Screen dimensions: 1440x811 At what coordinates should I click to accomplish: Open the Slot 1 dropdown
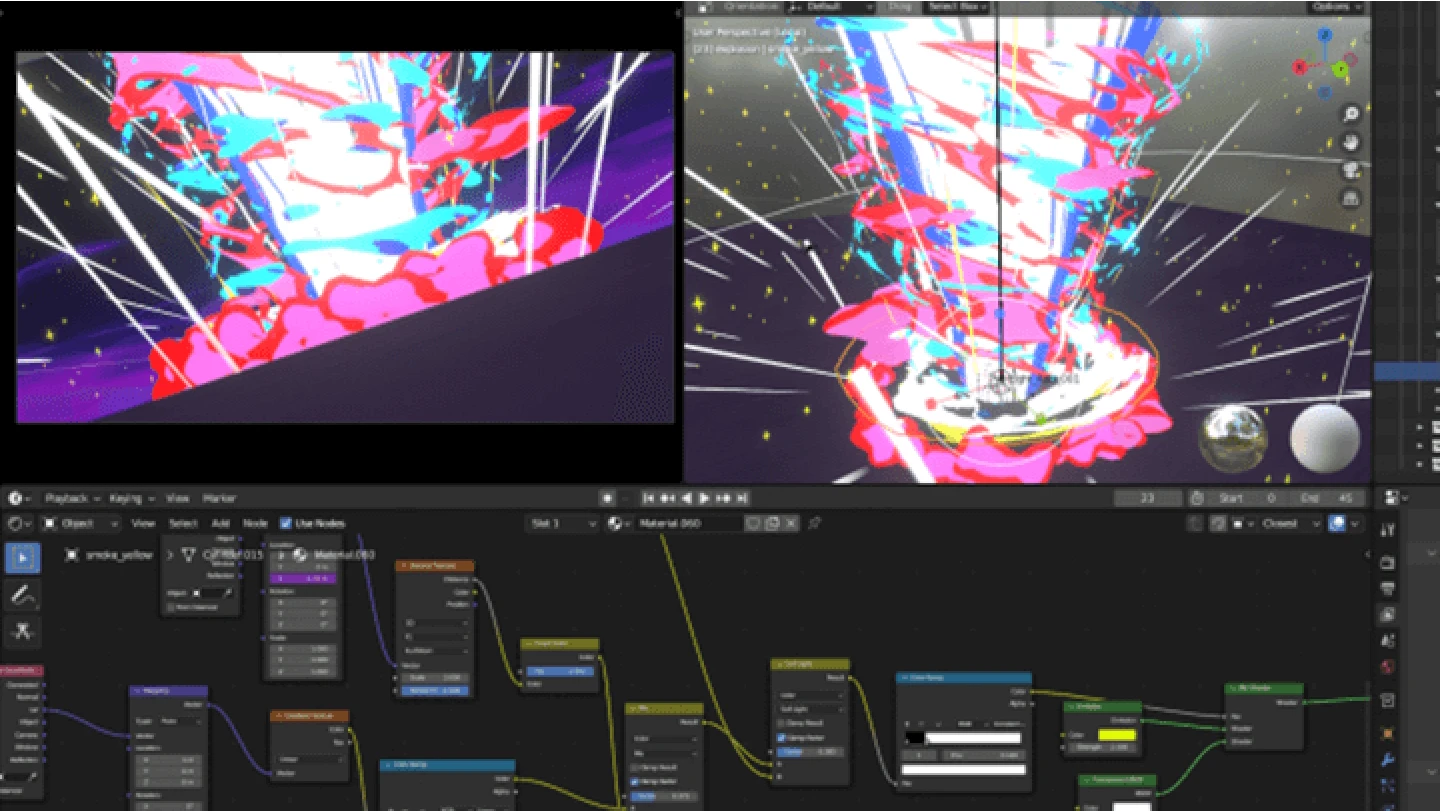pyautogui.click(x=563, y=523)
